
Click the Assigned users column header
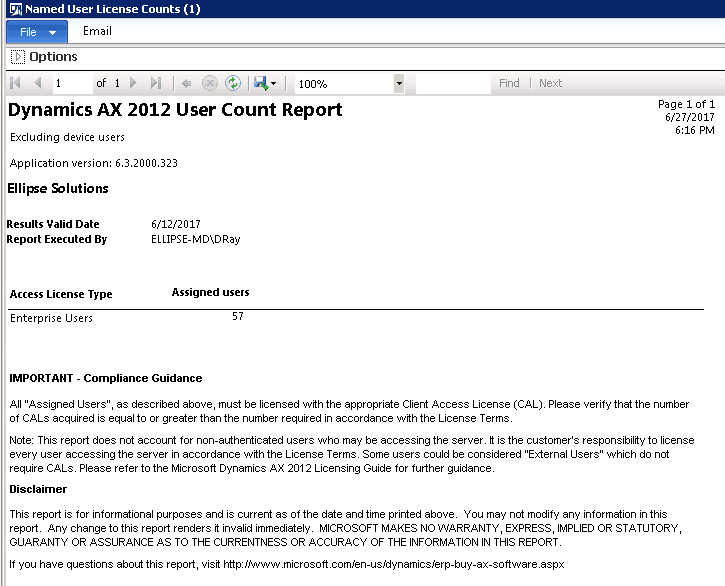(x=210, y=292)
